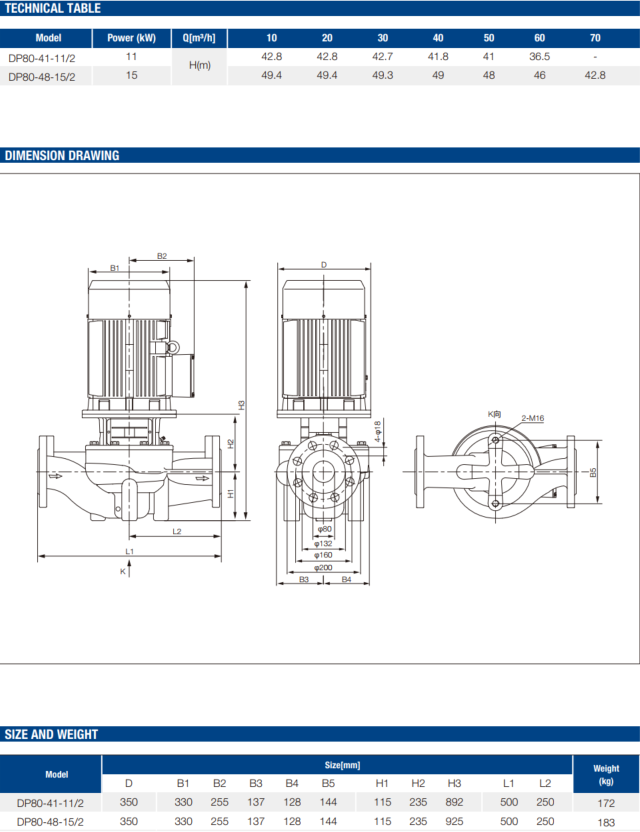640x832 pixels.
Task: Select DP80-48-15/2 in the size table
Action: point(50,821)
